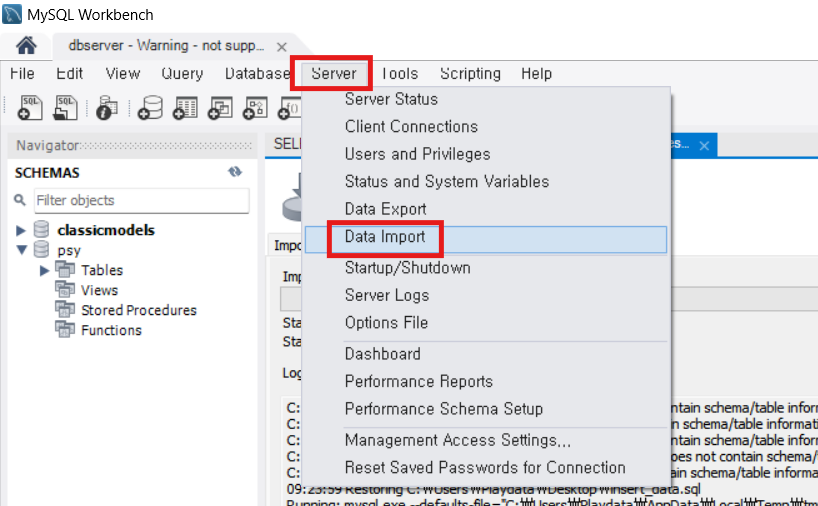This screenshot has height=506, width=818.
Task: Open the Edit menu
Action: 69,74
